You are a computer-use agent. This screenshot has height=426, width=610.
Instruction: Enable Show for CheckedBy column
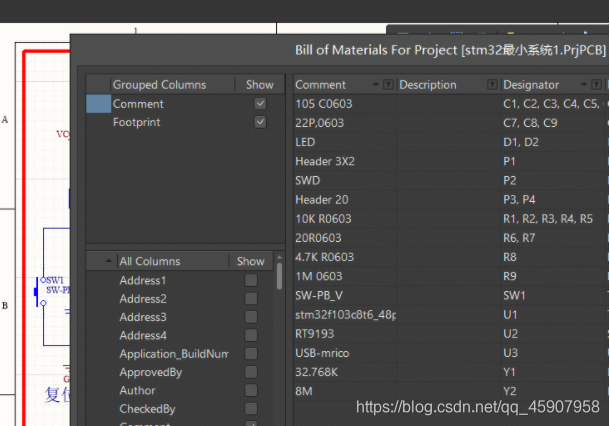(x=251, y=408)
